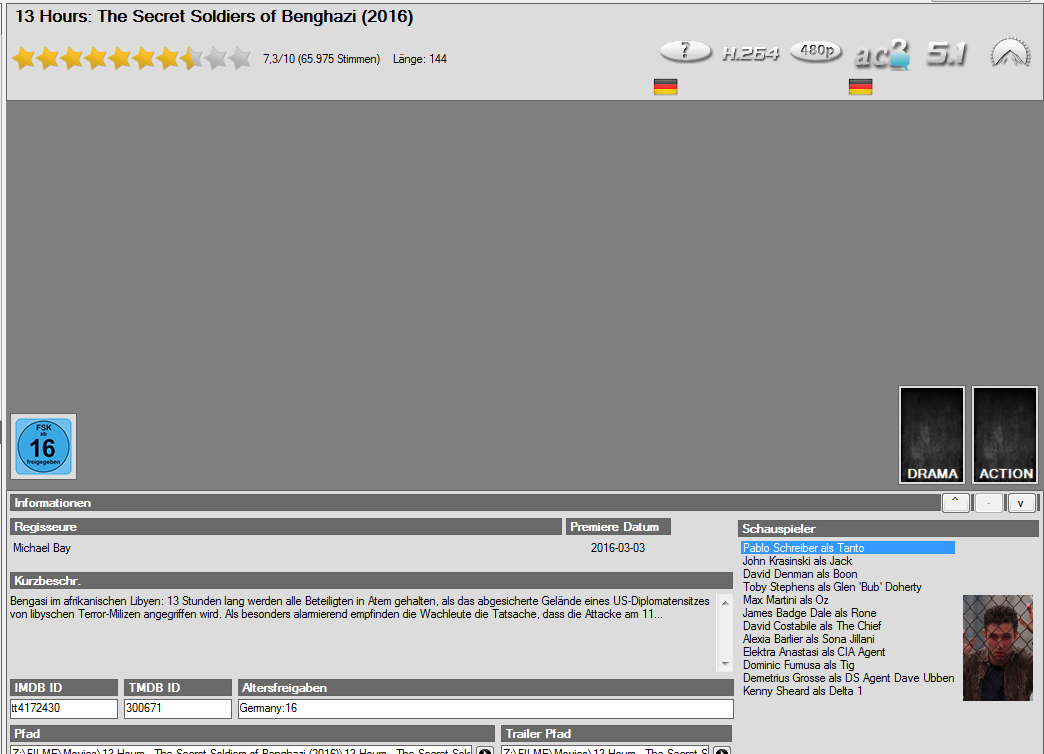Image resolution: width=1044 pixels, height=754 pixels.
Task: Click the 'Pfad' section header
Action: click(252, 733)
